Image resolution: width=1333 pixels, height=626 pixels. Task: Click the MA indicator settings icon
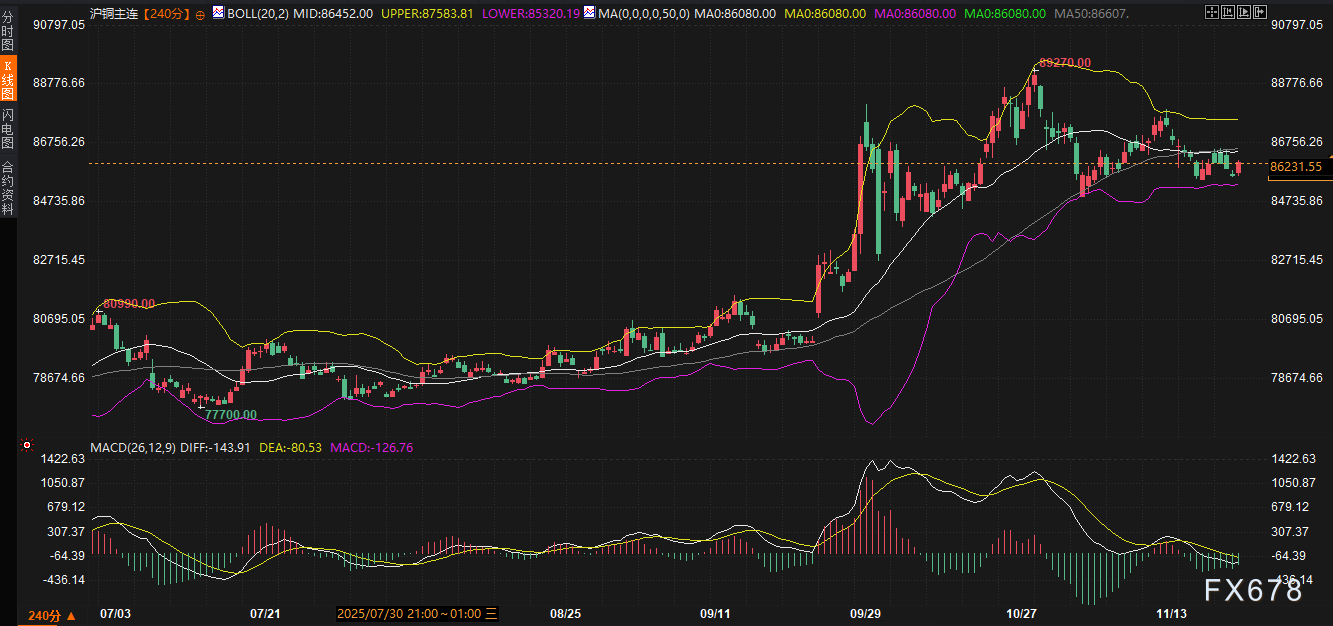(589, 13)
